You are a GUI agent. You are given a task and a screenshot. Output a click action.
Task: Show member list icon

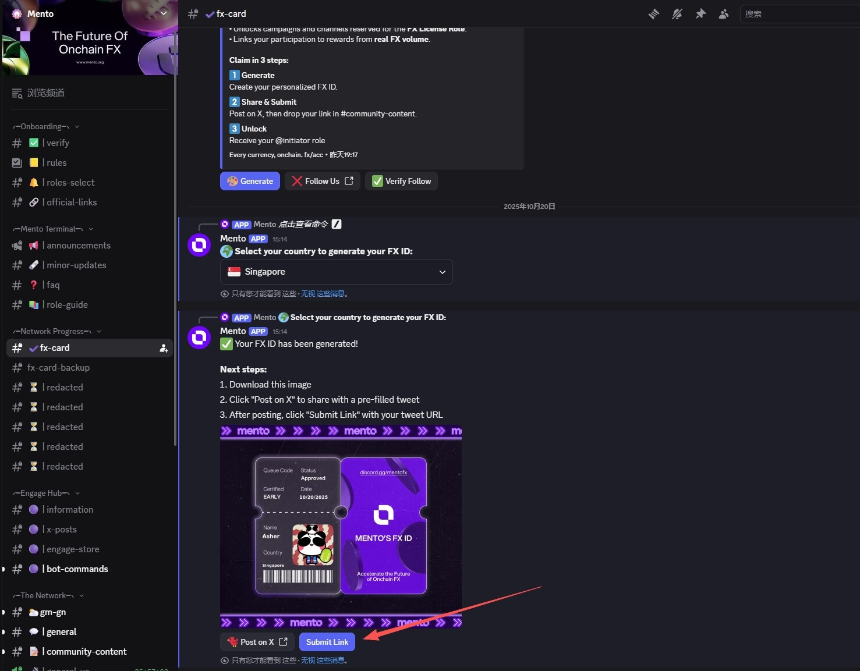coord(723,14)
